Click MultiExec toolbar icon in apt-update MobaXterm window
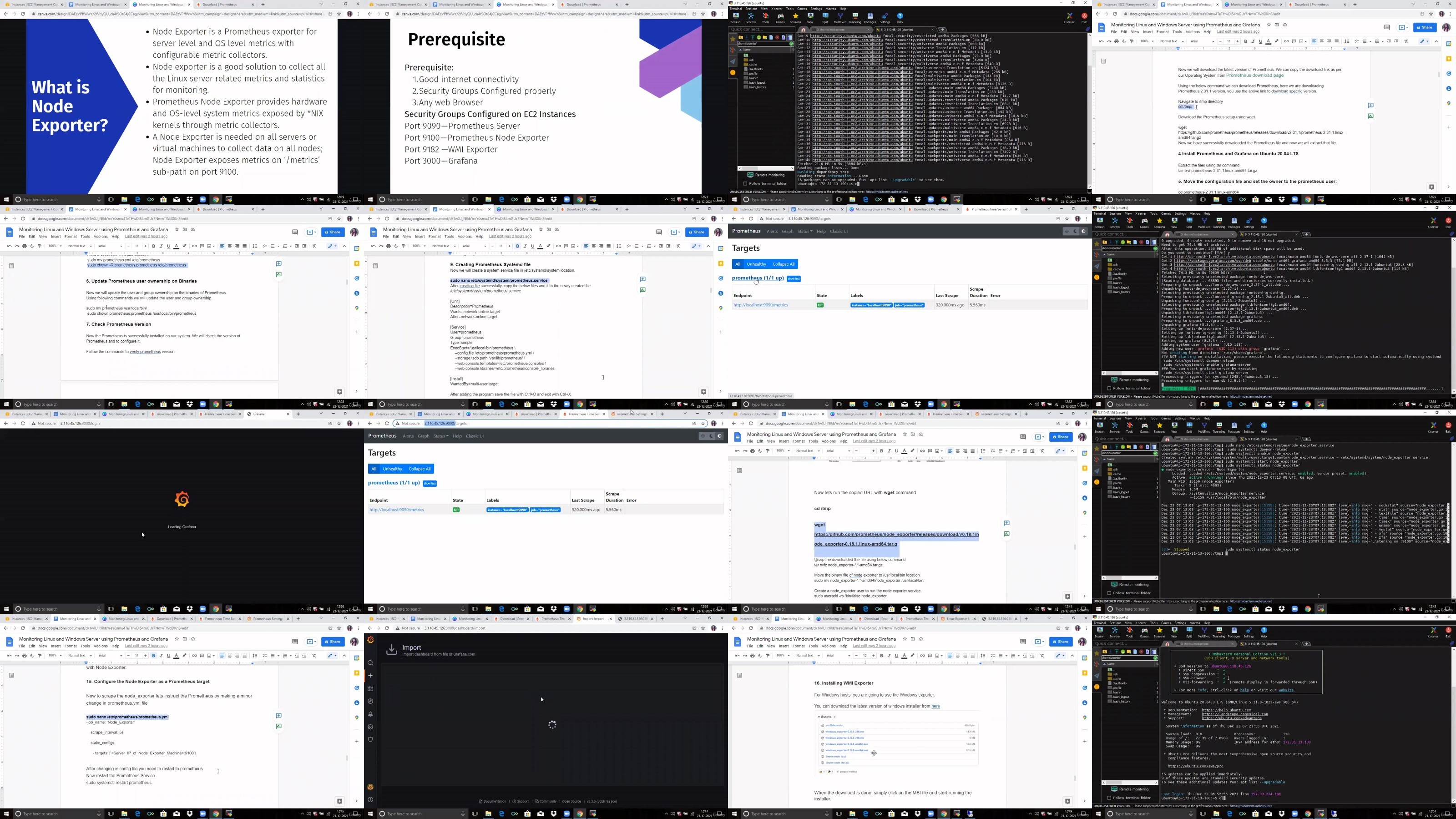Screen dimensions: 1456x819 840,17
